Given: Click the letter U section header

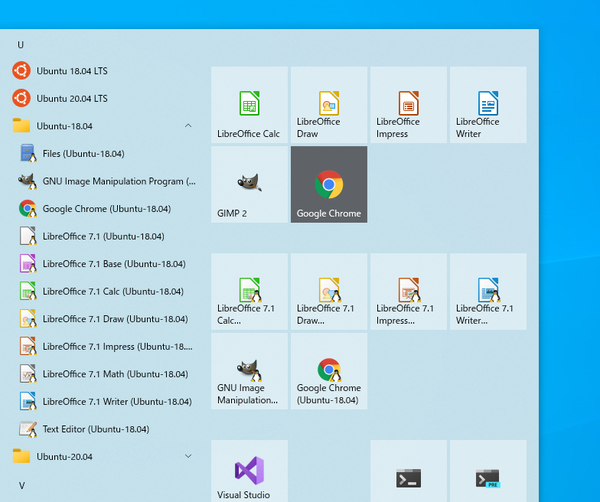Looking at the screenshot, I should (21, 45).
